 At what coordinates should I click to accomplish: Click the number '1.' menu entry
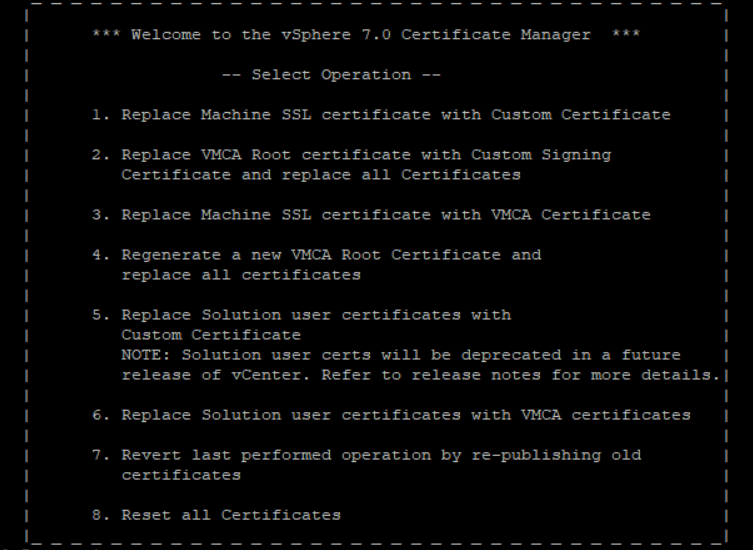pos(100,115)
